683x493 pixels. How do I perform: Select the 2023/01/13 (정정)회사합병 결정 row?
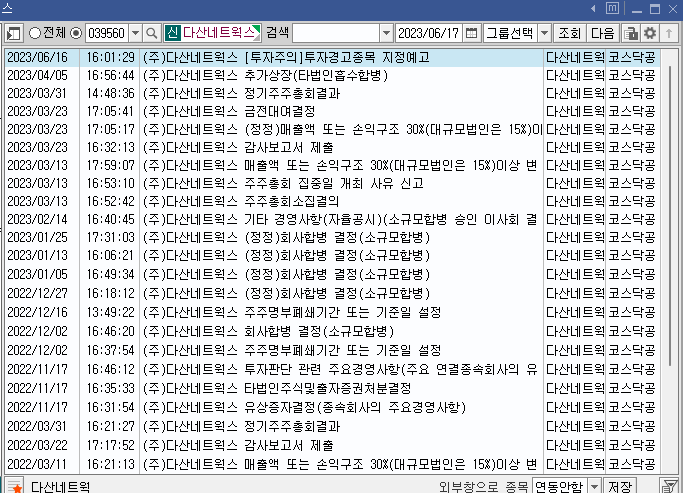coord(332,255)
